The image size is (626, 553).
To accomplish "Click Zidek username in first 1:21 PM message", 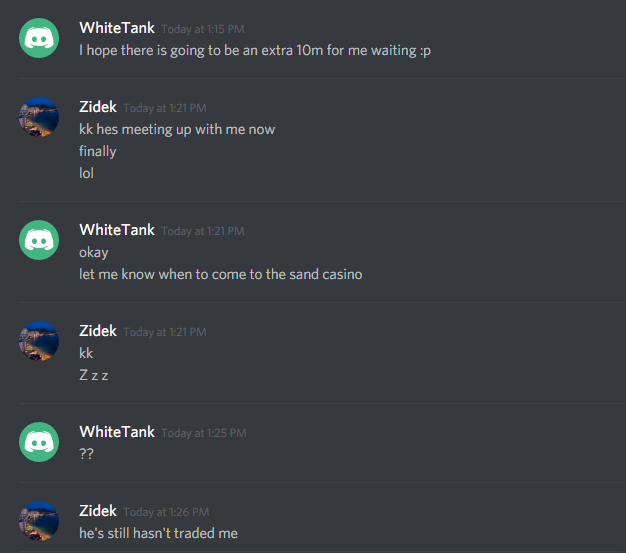I will [98, 107].
